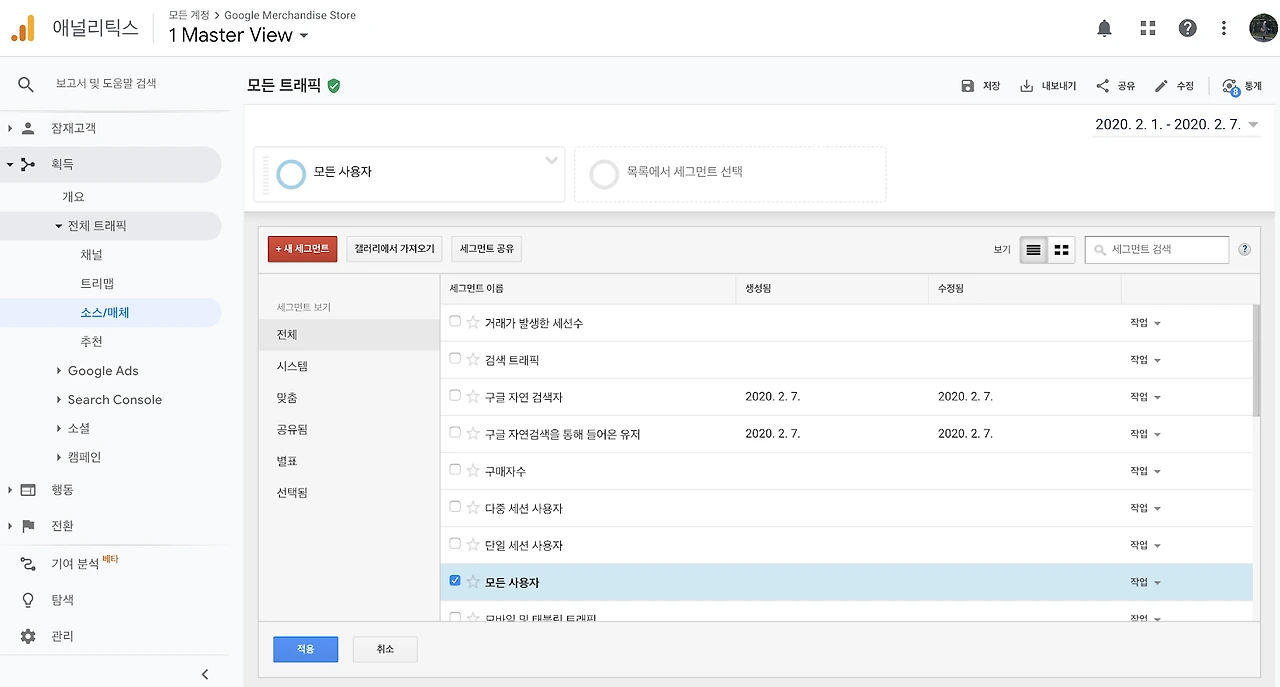Select the 선택됨 segment view
Screen dimensions: 1280x687
click(x=349, y=493)
